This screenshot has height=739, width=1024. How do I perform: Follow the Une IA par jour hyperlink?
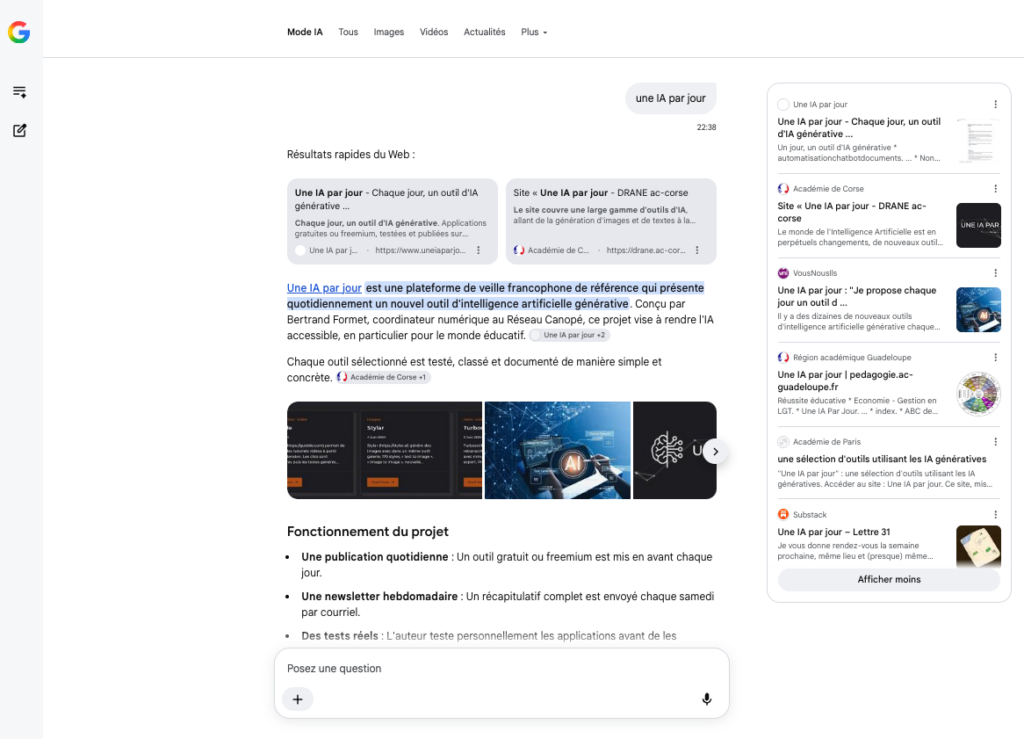point(324,288)
